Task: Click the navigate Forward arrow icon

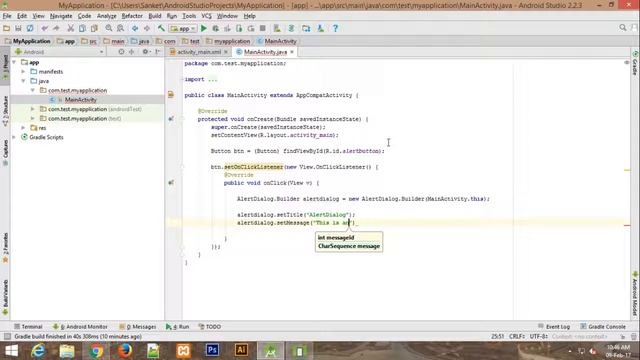Action: (147, 28)
